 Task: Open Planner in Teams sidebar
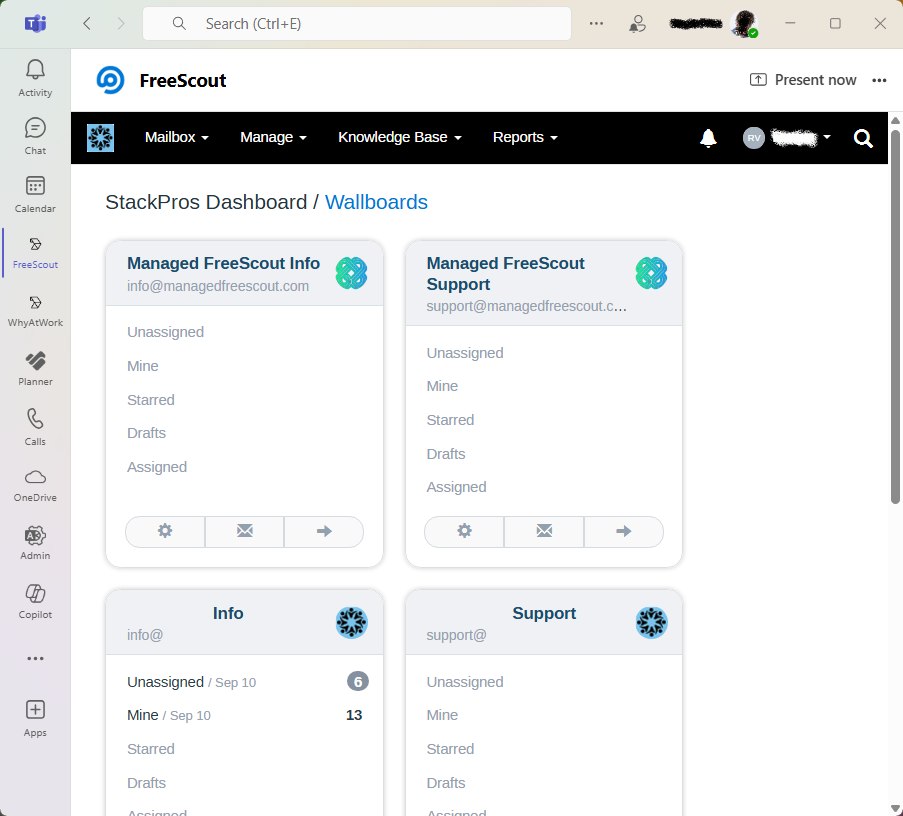[35, 368]
